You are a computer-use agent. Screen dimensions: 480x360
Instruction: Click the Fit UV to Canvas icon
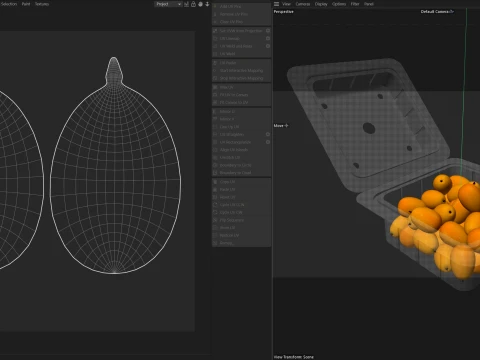point(215,95)
